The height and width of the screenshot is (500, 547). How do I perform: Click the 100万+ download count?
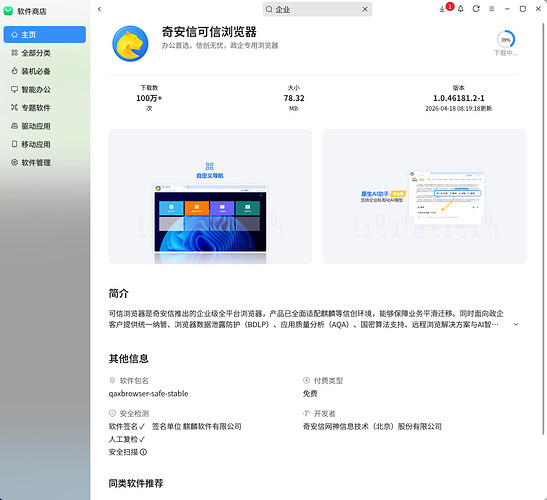pyautogui.click(x=149, y=98)
